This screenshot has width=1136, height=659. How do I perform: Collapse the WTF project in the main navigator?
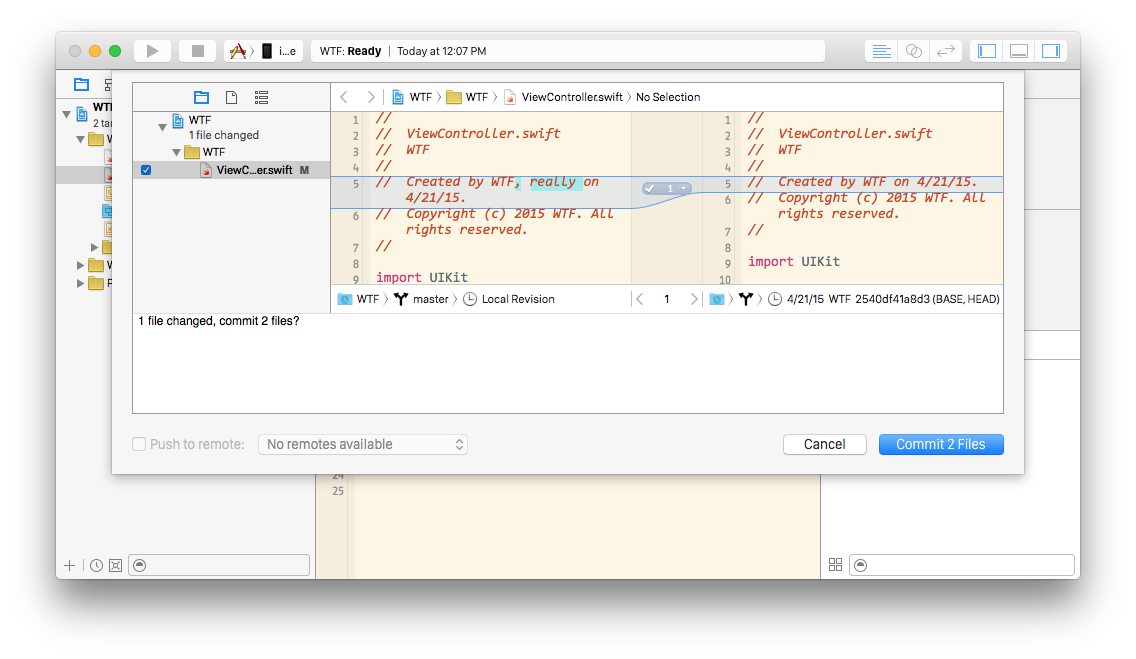(67, 114)
